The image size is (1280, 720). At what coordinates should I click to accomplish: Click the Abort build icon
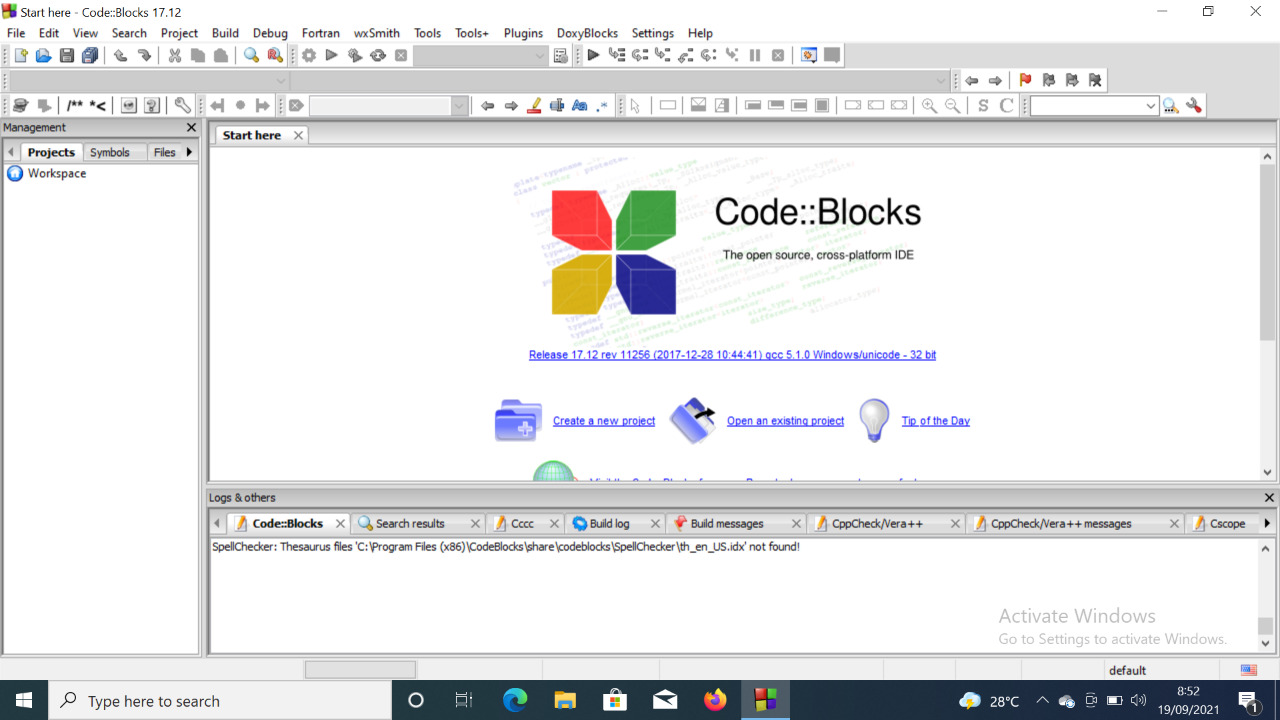[401, 56]
